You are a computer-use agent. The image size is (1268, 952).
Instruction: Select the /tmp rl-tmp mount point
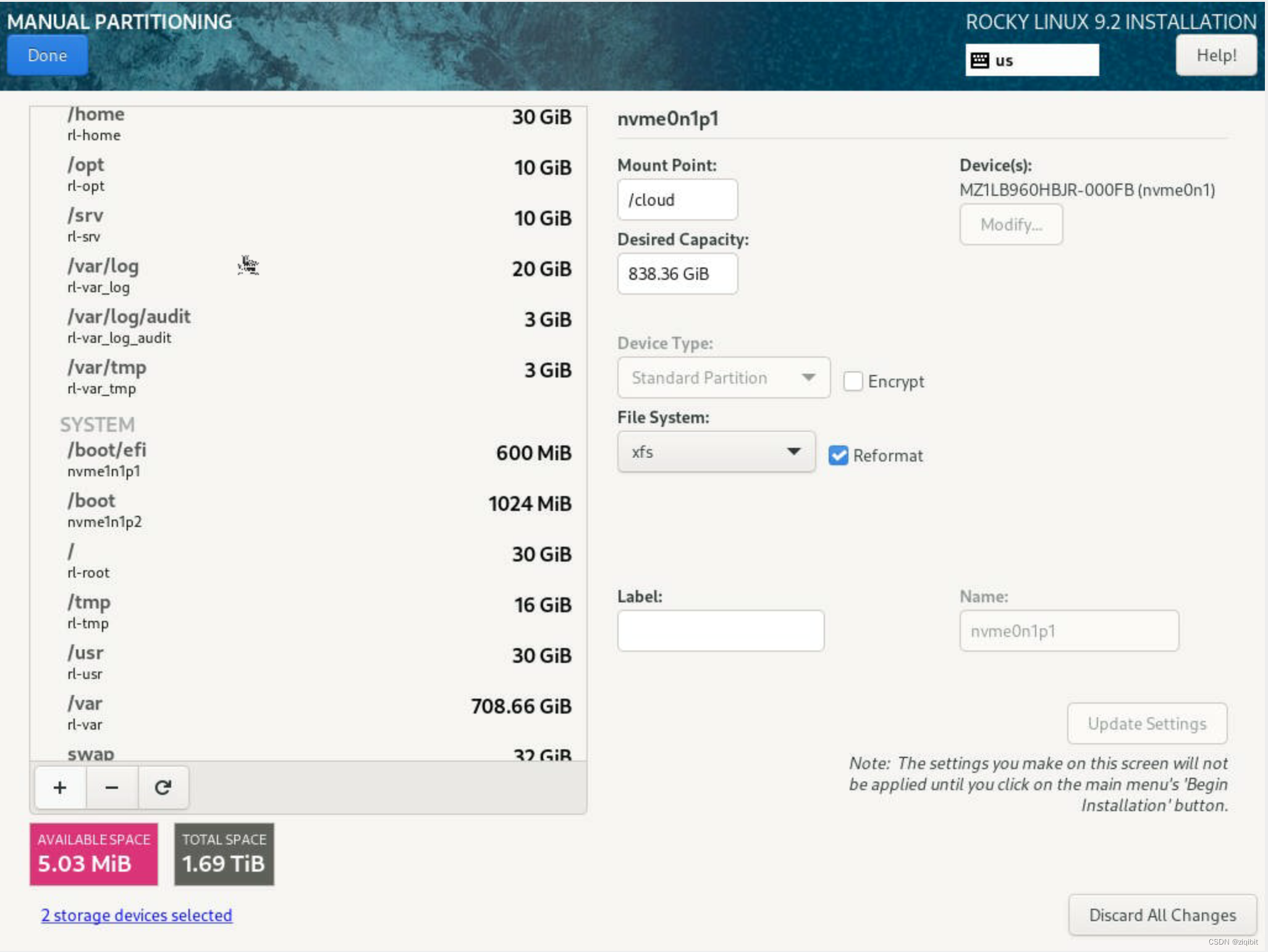tap(308, 612)
